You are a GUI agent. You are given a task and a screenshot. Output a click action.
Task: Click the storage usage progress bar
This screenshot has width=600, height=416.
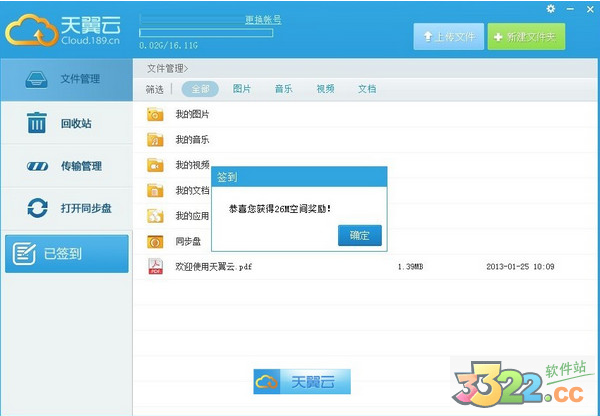pos(206,33)
